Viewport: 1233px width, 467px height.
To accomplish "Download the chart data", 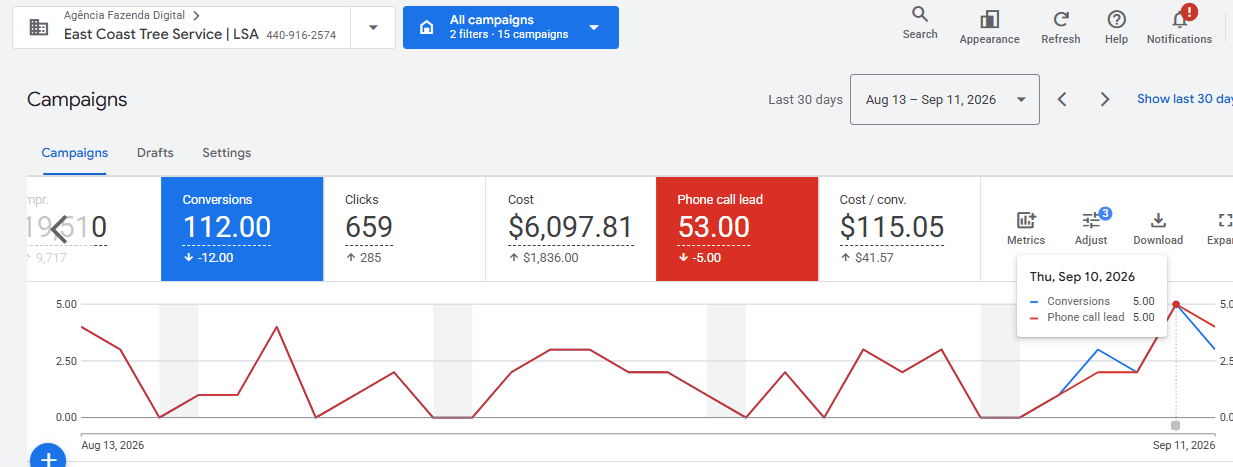I will 1158,228.
